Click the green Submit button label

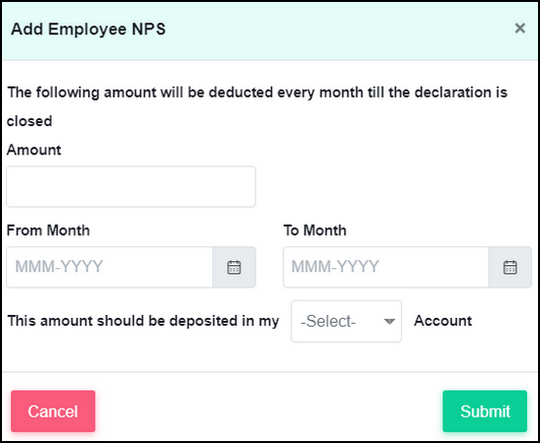tap(485, 411)
